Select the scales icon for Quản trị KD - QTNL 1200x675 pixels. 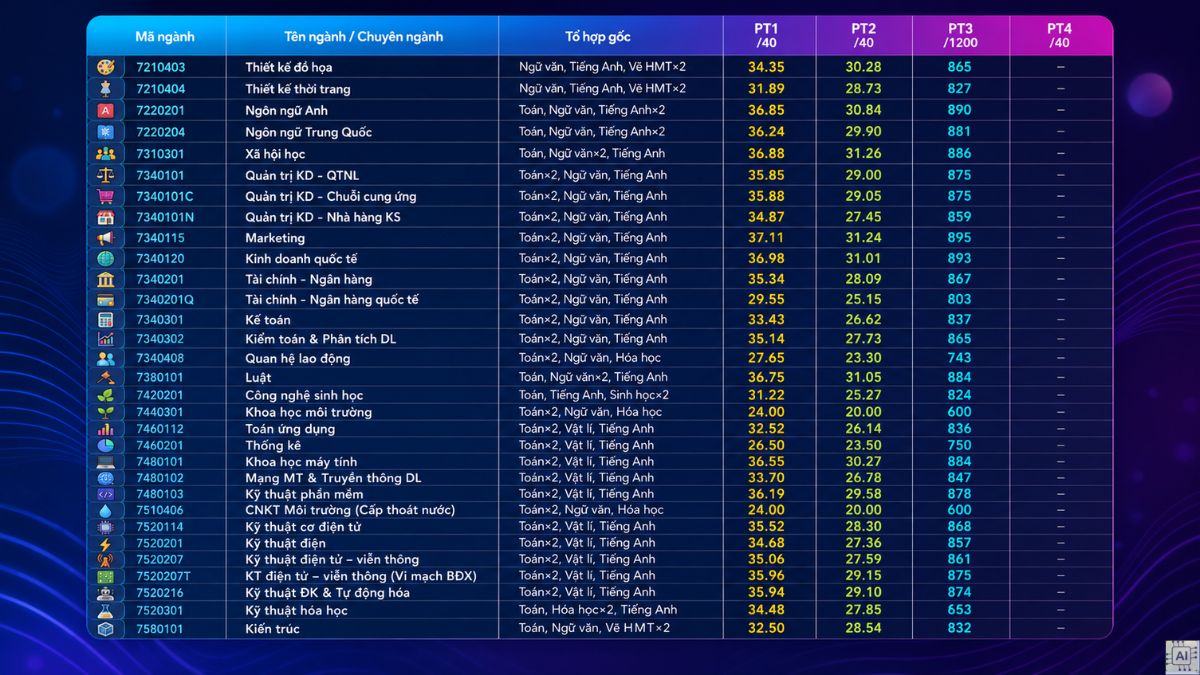click(x=106, y=175)
